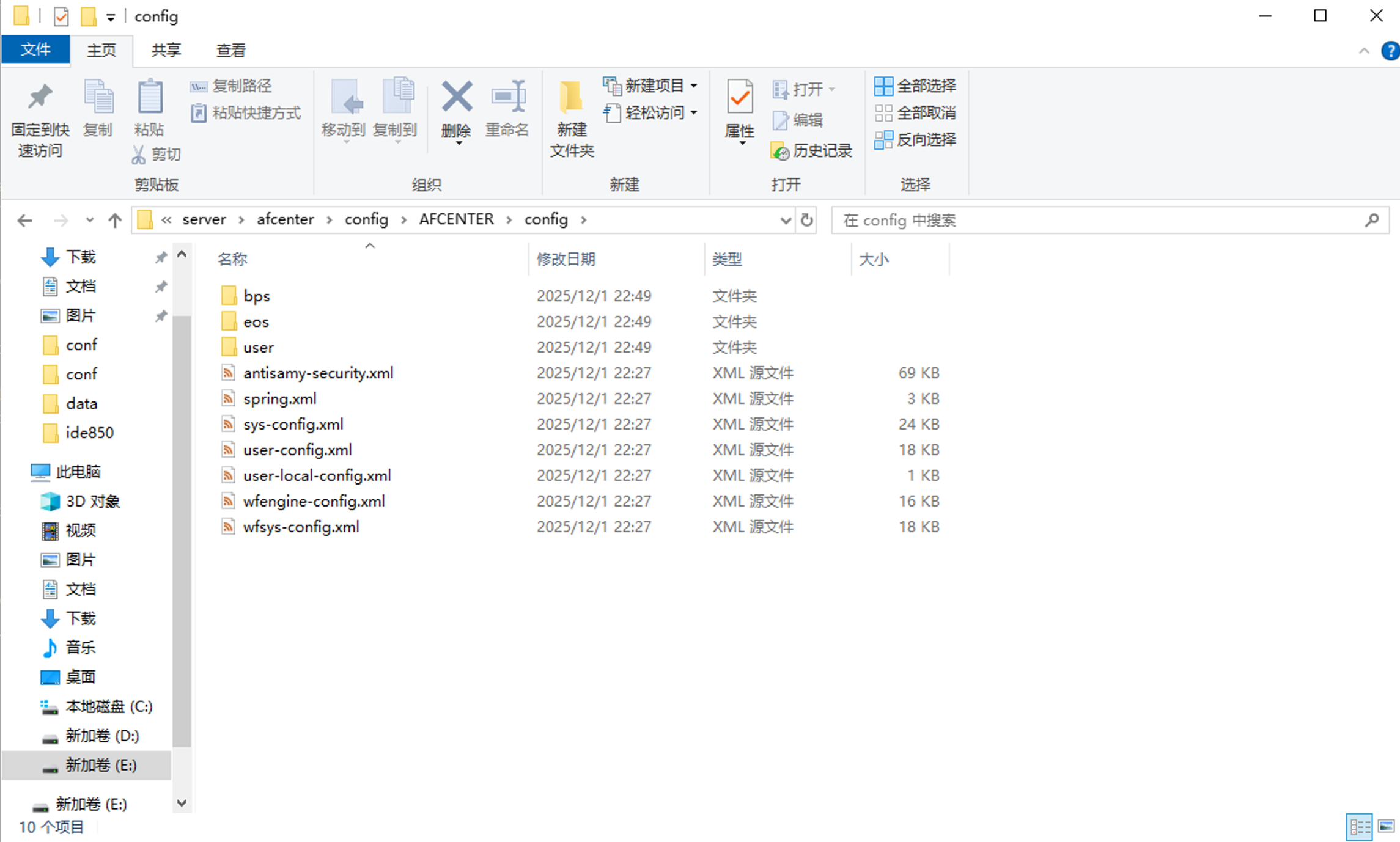Click the History (历史记录) icon
Image resolution: width=1400 pixels, height=842 pixels.
click(780, 151)
